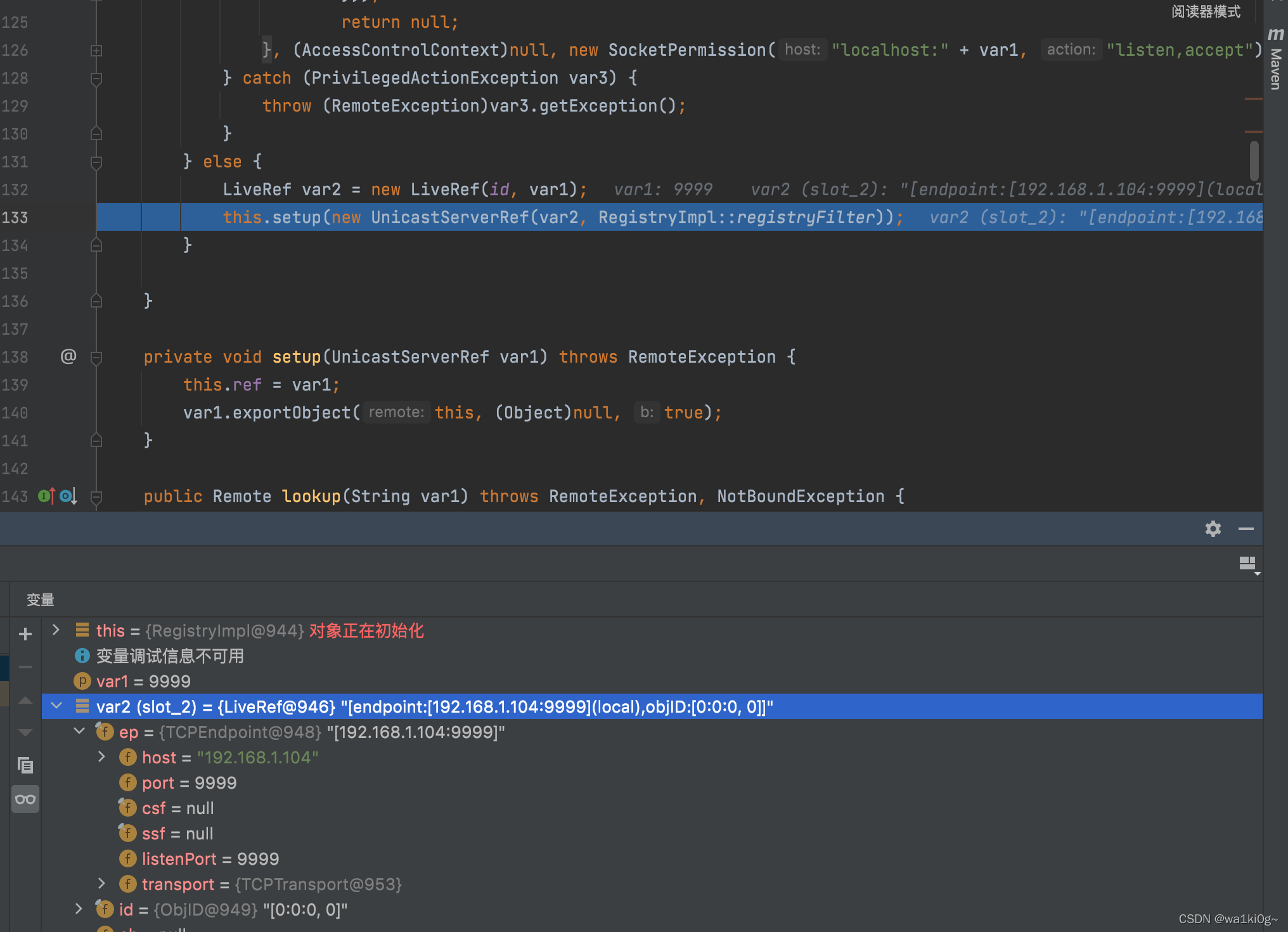Collapse the setup method fold at line 138
The height and width of the screenshot is (932, 1288).
coord(96,358)
